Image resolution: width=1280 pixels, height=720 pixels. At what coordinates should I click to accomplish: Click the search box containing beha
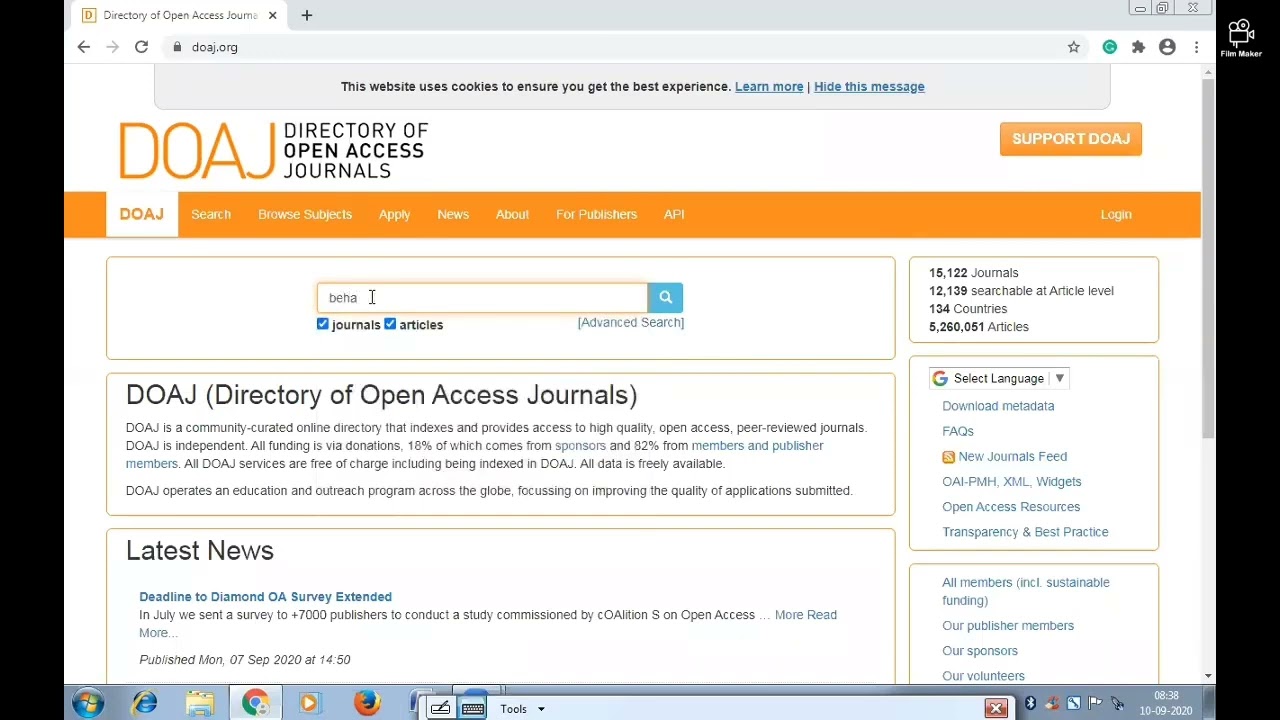point(483,297)
